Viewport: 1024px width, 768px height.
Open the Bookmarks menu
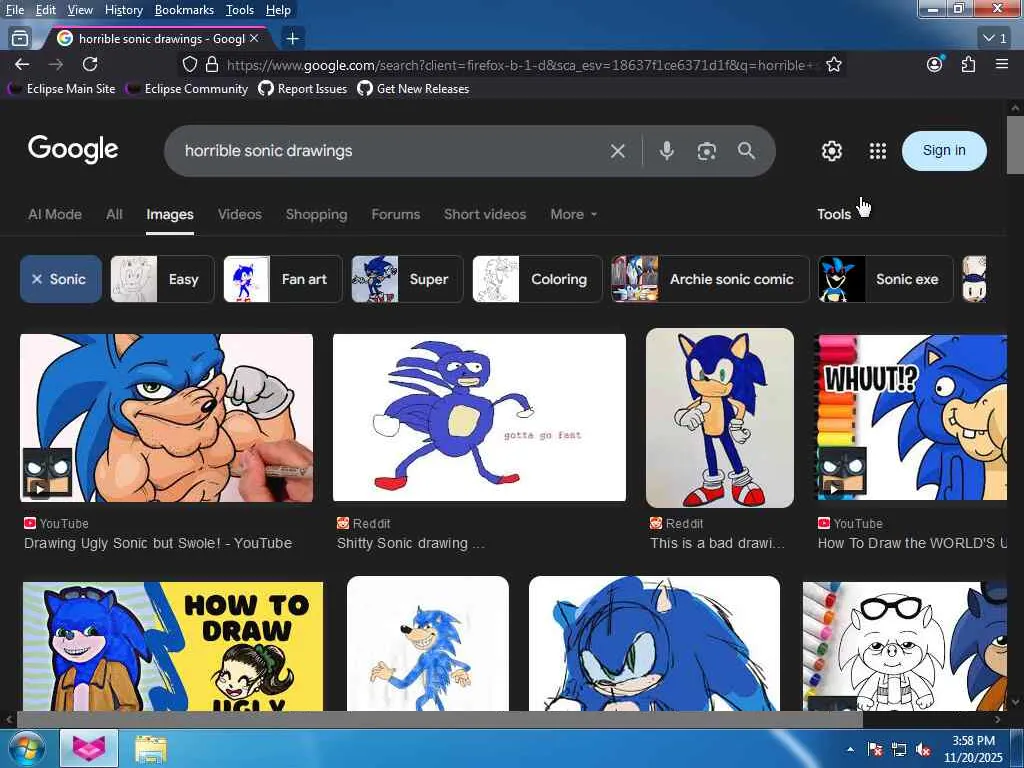(184, 10)
